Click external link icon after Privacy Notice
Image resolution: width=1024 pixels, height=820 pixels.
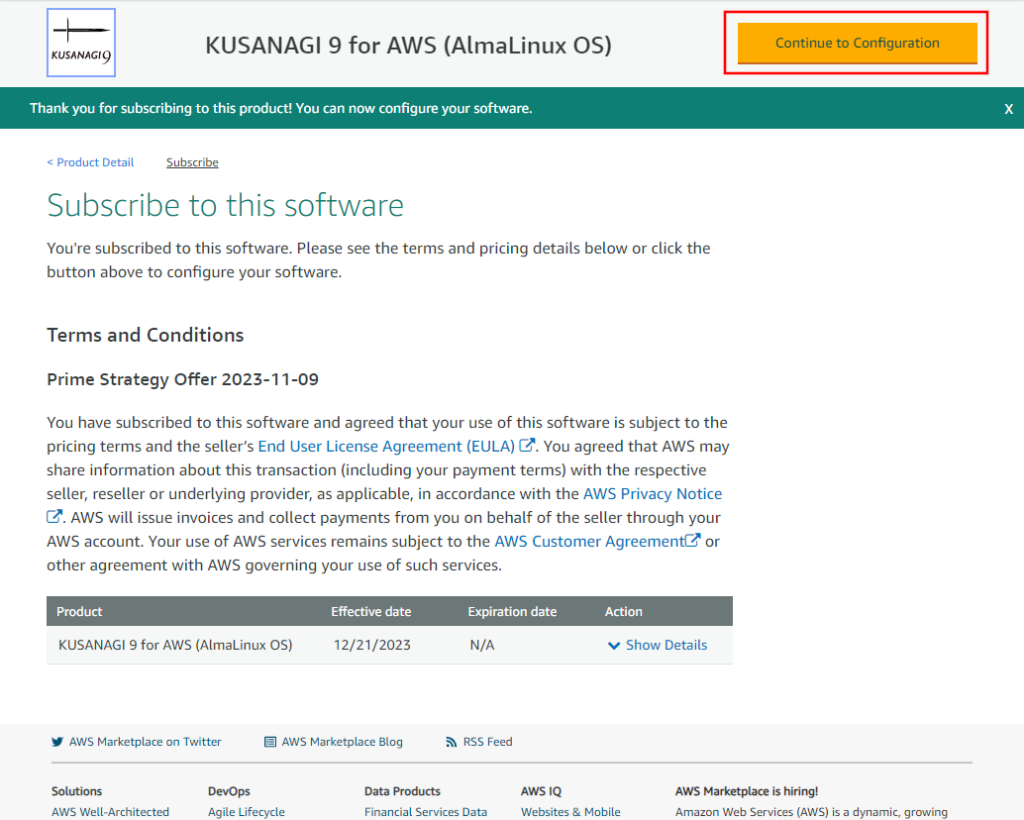[54, 516]
